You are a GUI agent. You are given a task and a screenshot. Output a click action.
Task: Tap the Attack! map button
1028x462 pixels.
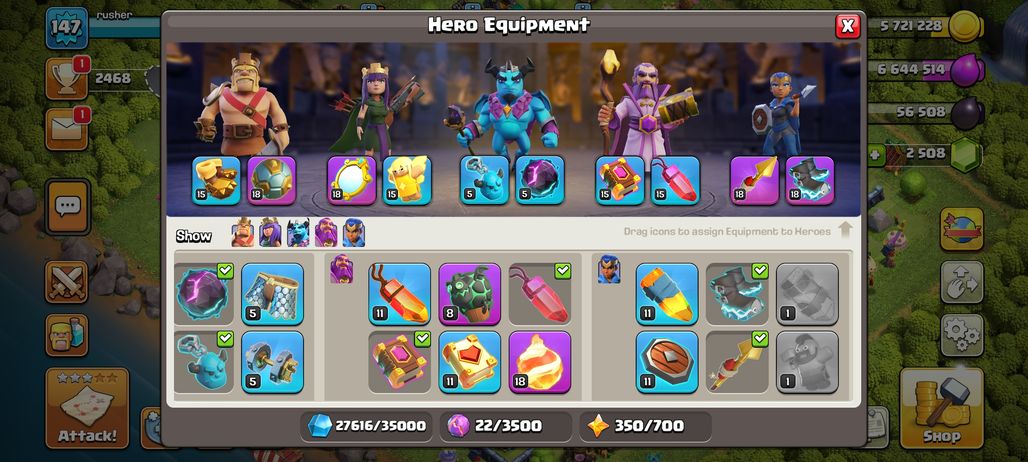pos(87,408)
